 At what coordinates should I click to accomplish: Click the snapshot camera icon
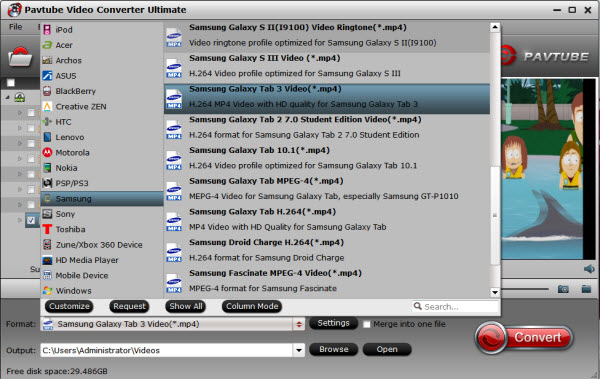[x=563, y=289]
